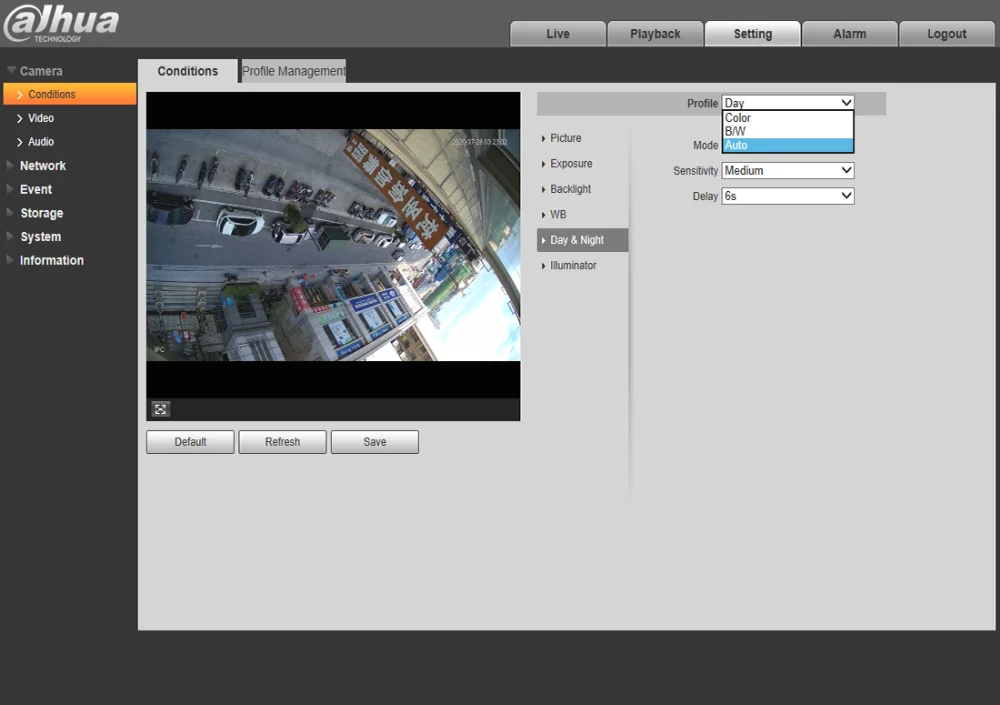Open the Profile dropdown

pyautogui.click(x=787, y=103)
